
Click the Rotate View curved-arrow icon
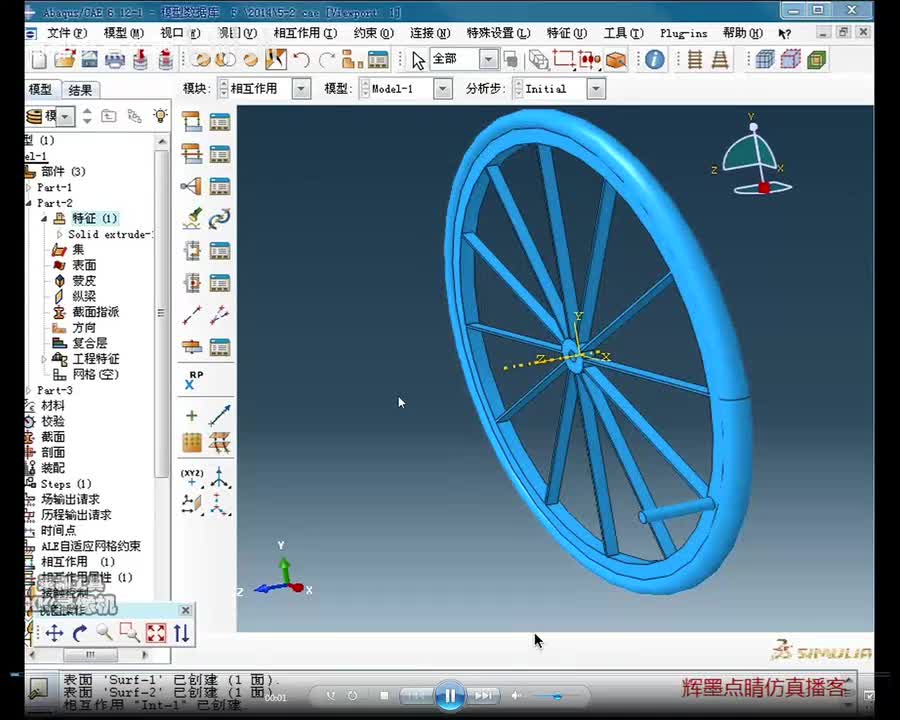point(80,633)
